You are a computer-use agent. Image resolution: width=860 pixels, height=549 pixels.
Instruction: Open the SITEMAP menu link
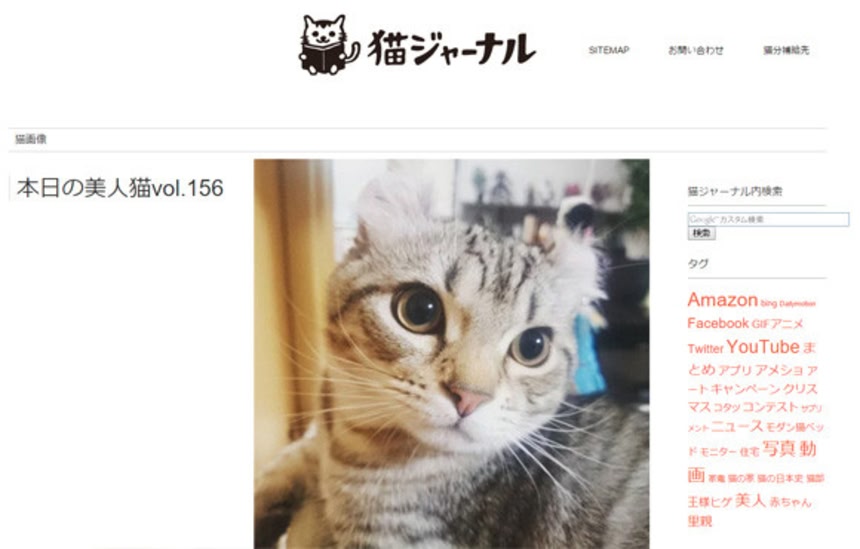coord(609,50)
